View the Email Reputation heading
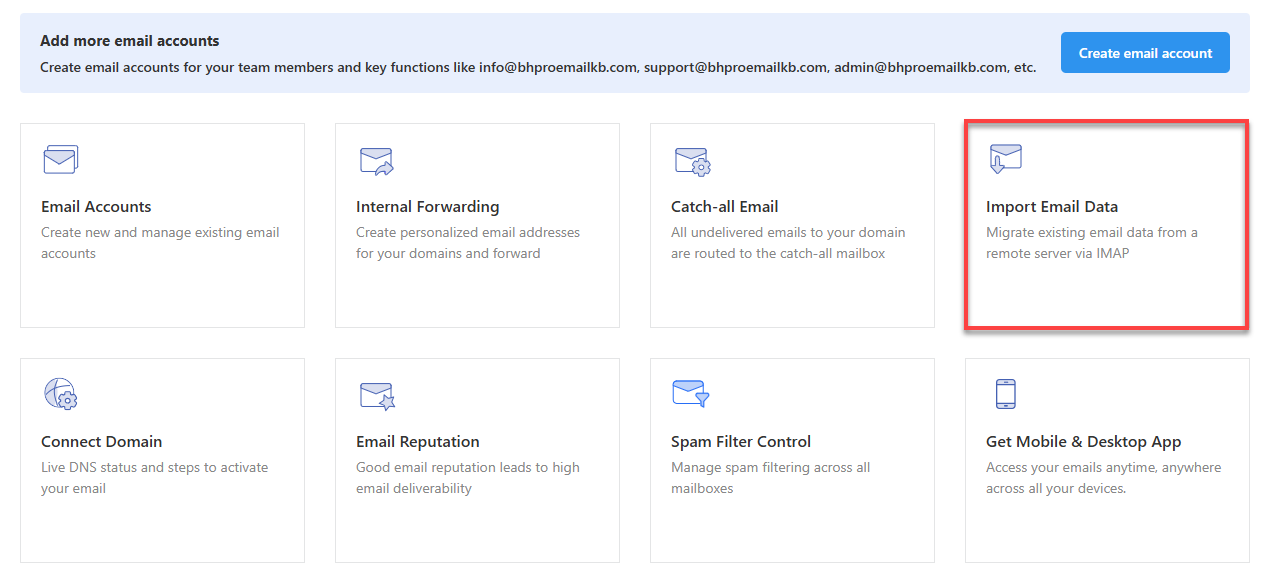Screen dimensions: 1263x581 click(417, 442)
